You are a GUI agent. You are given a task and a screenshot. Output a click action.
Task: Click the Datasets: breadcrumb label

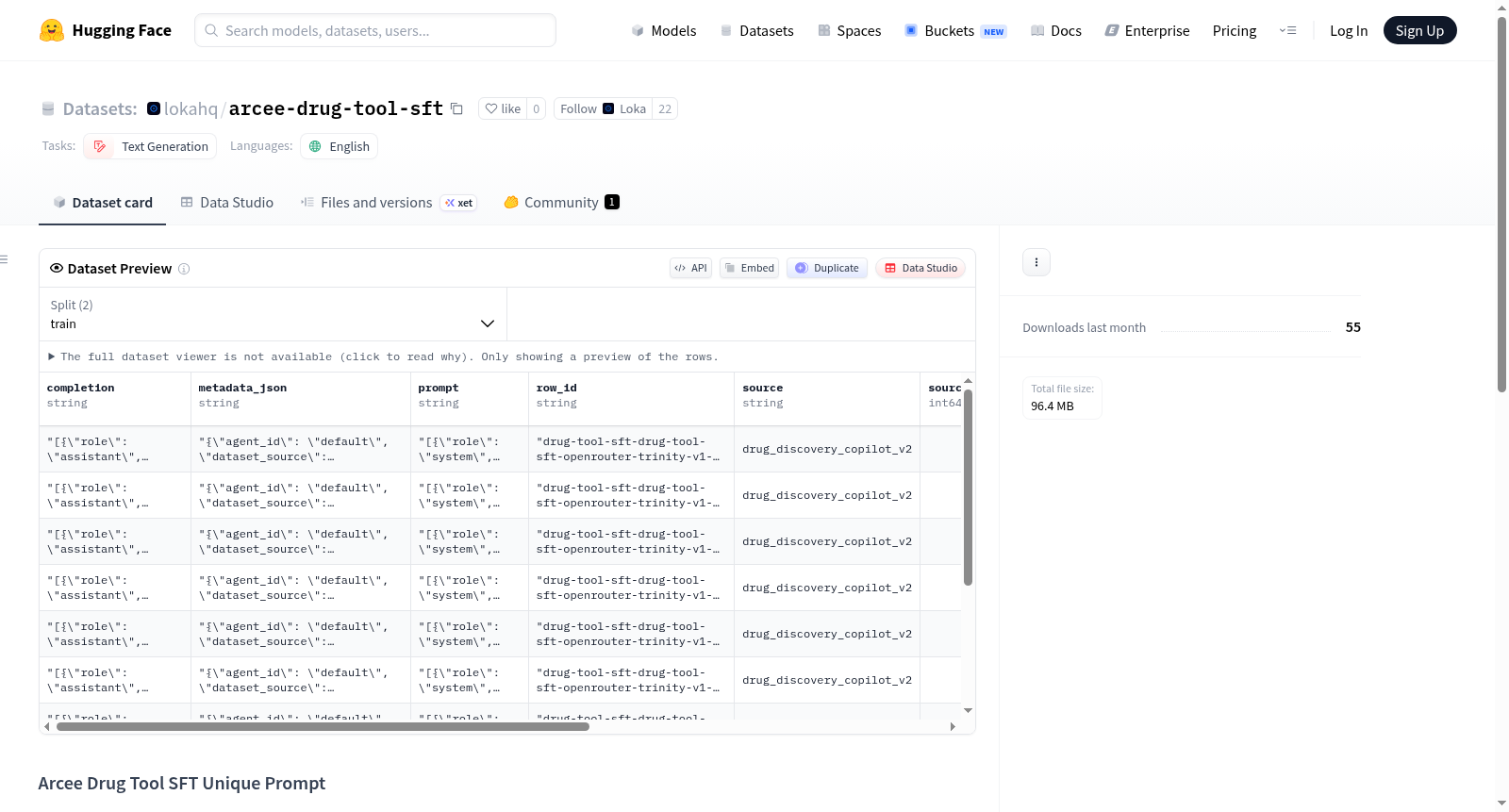pos(100,108)
